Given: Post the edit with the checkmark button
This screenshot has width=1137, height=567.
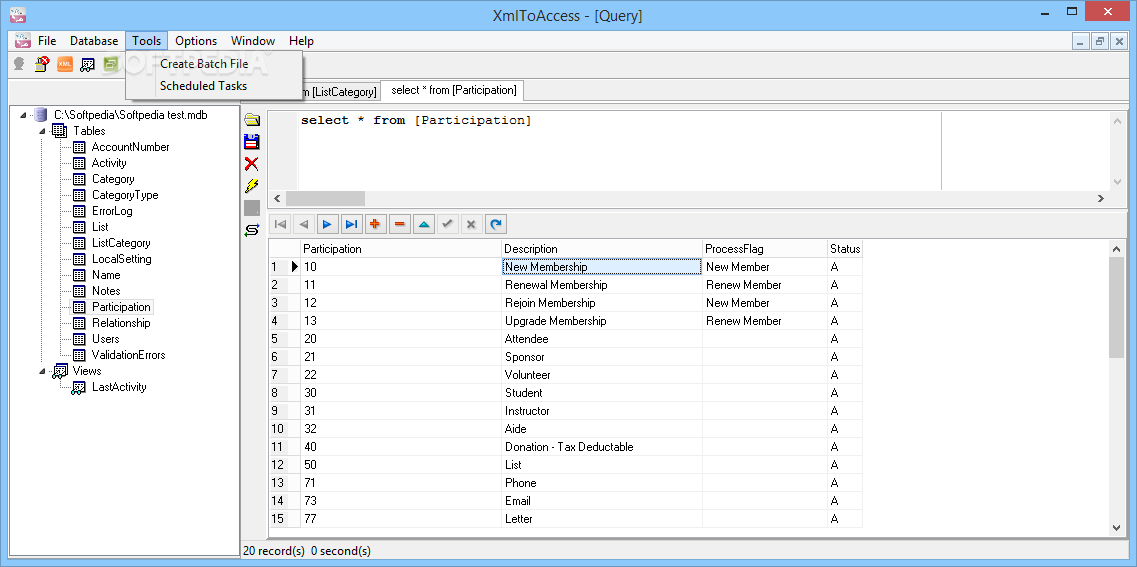Looking at the screenshot, I should 447,224.
